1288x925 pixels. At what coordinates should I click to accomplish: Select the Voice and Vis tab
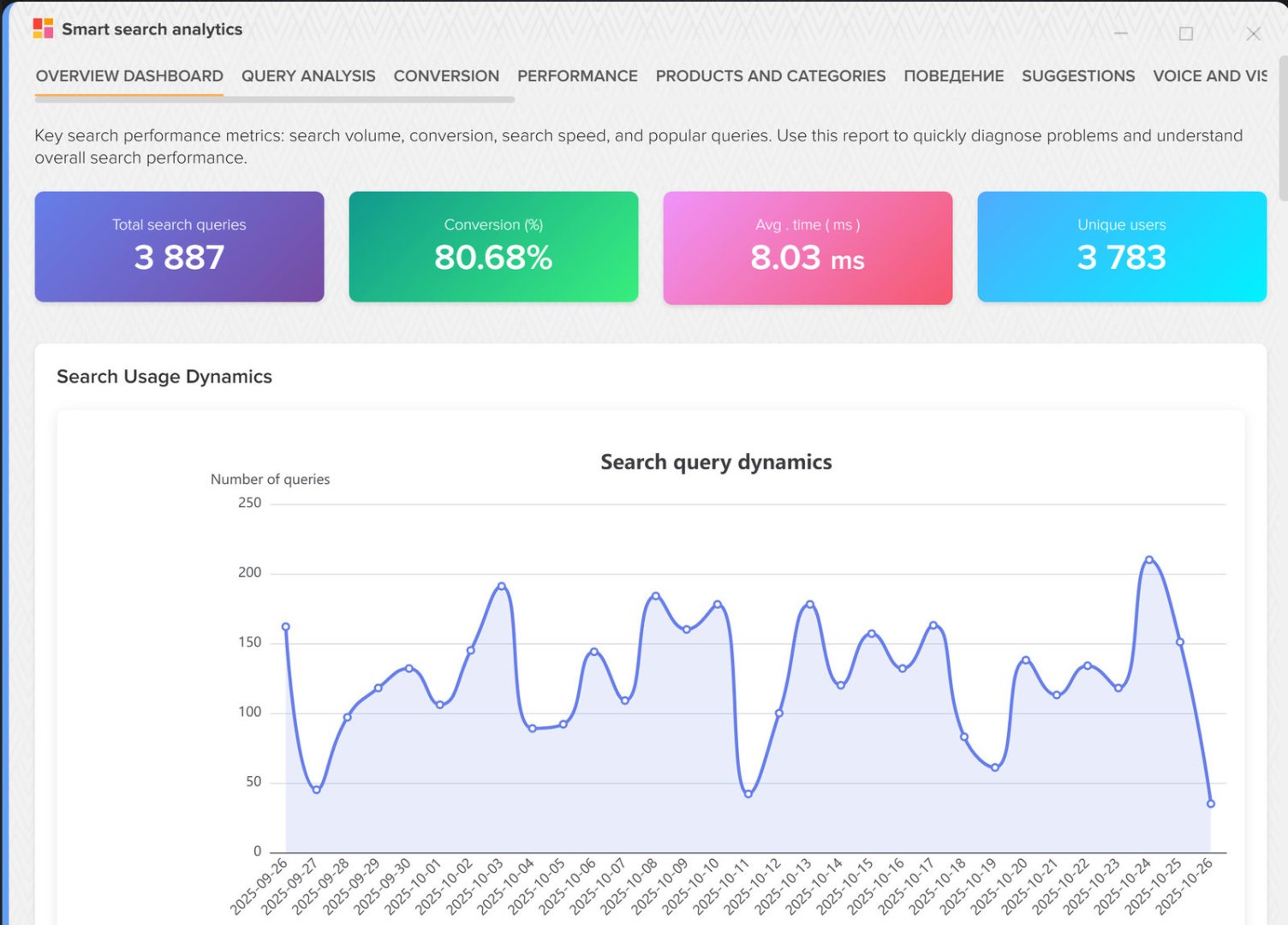[1210, 76]
